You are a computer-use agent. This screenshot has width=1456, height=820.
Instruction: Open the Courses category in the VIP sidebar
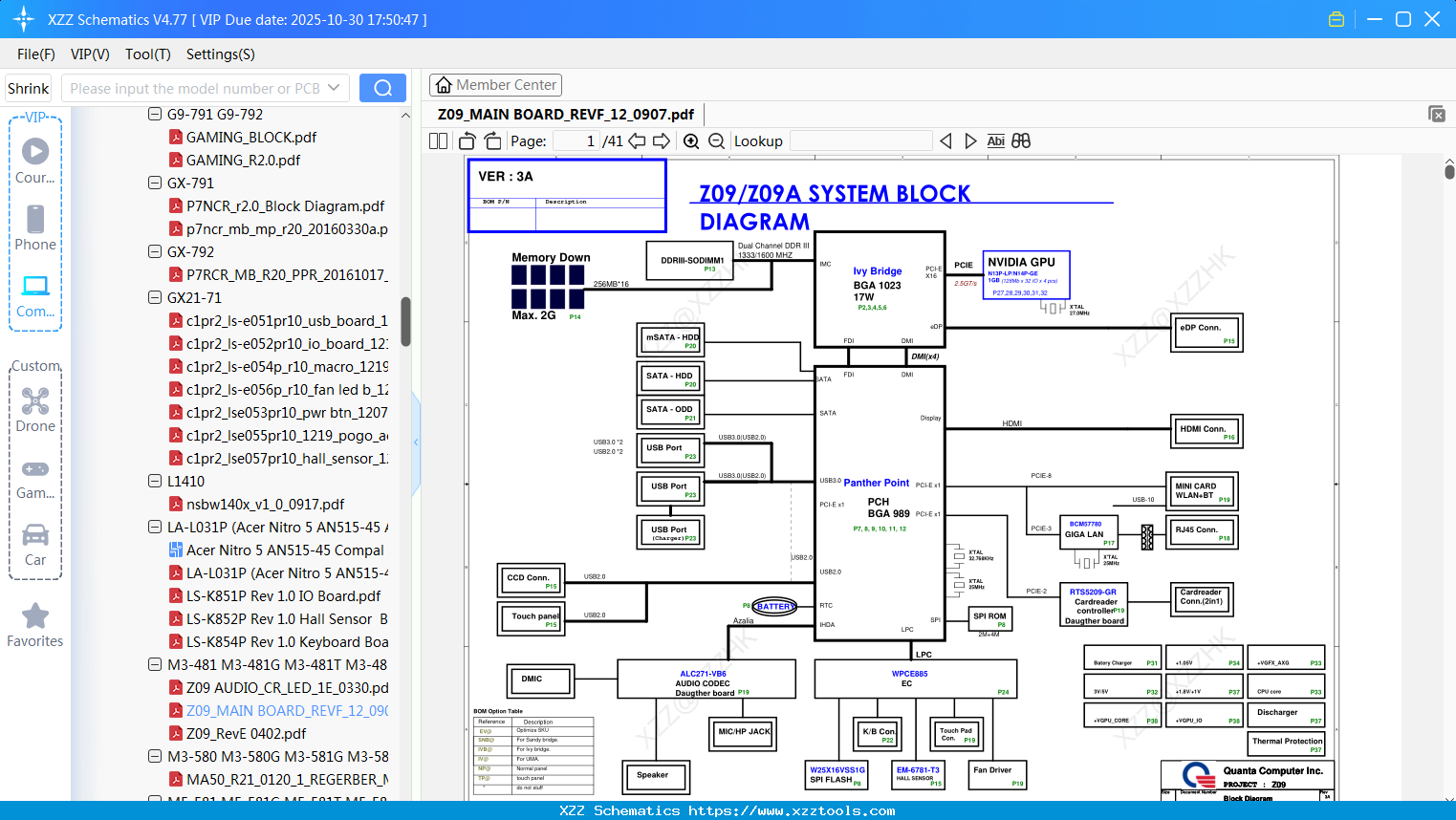click(35, 161)
